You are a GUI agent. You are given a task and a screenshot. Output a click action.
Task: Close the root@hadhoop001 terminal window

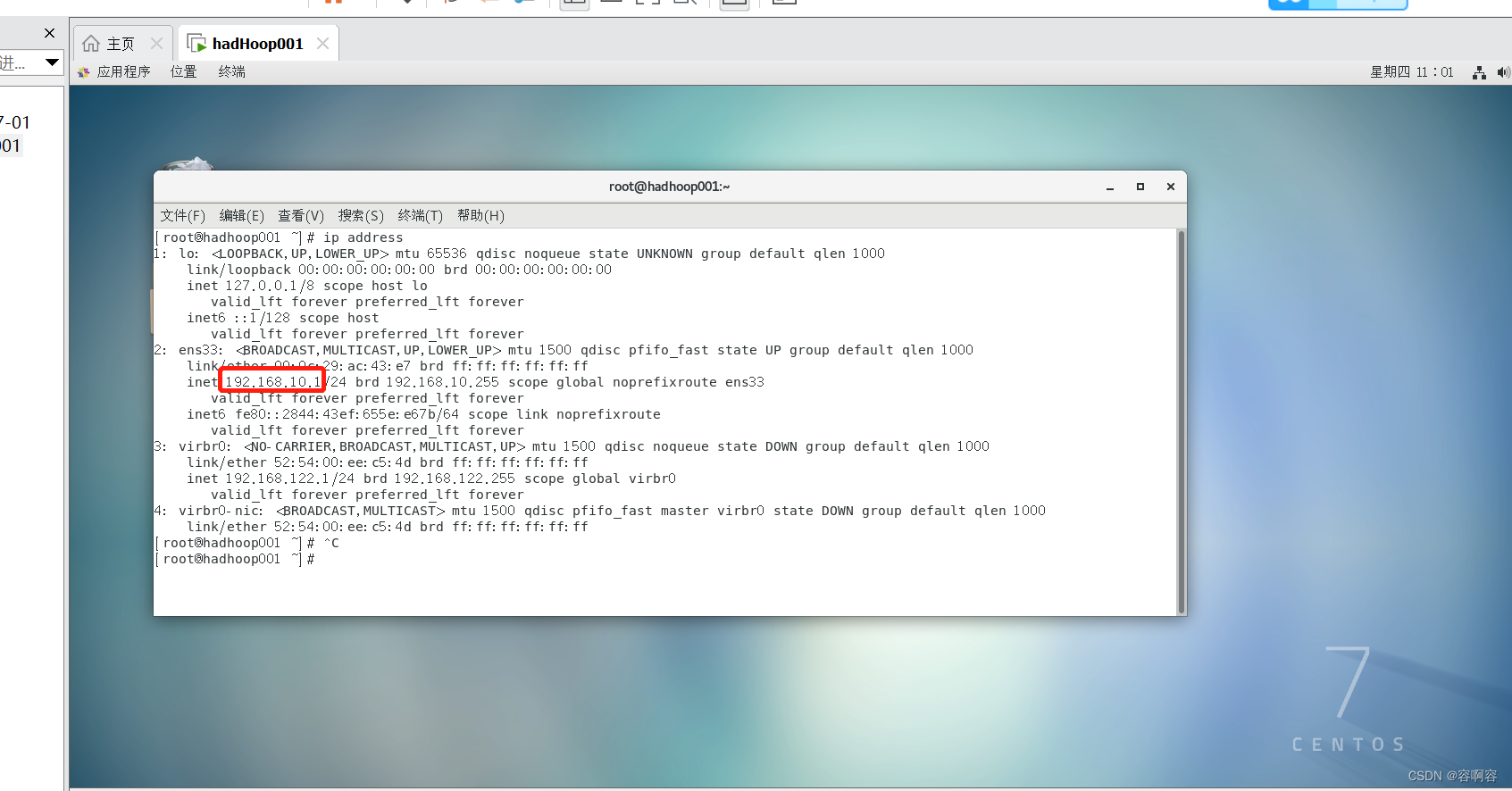[x=1171, y=187]
